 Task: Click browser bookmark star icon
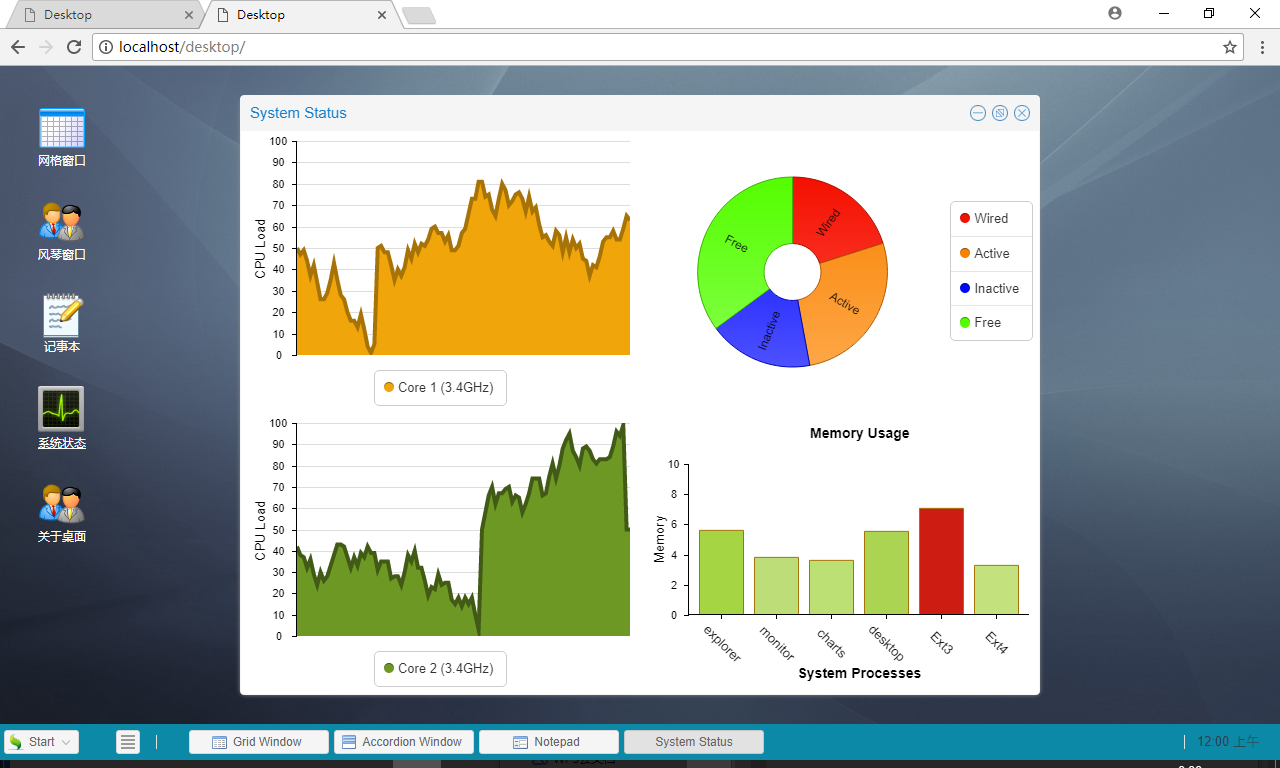(x=1230, y=47)
